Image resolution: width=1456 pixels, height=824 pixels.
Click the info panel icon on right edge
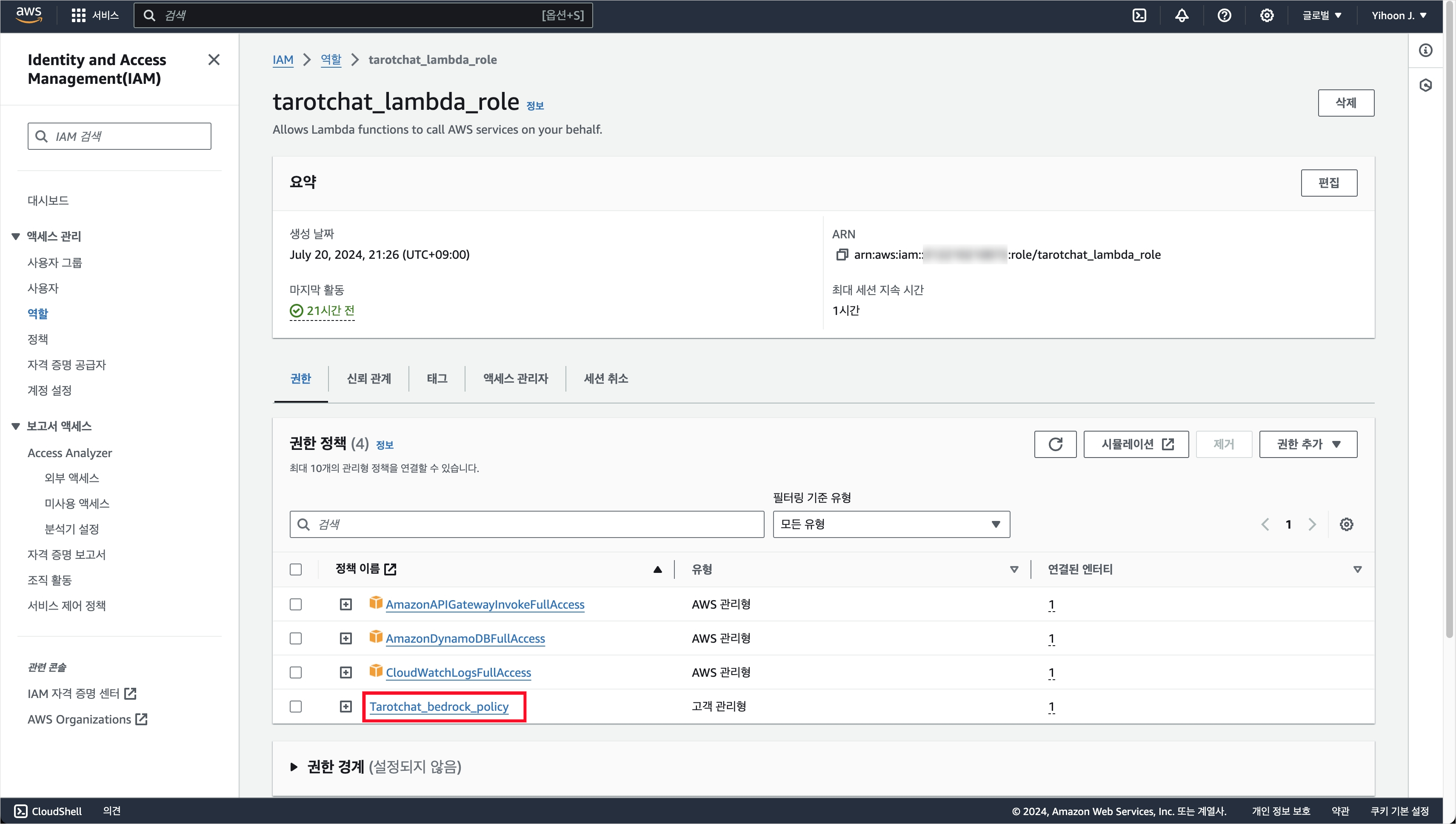[1425, 51]
